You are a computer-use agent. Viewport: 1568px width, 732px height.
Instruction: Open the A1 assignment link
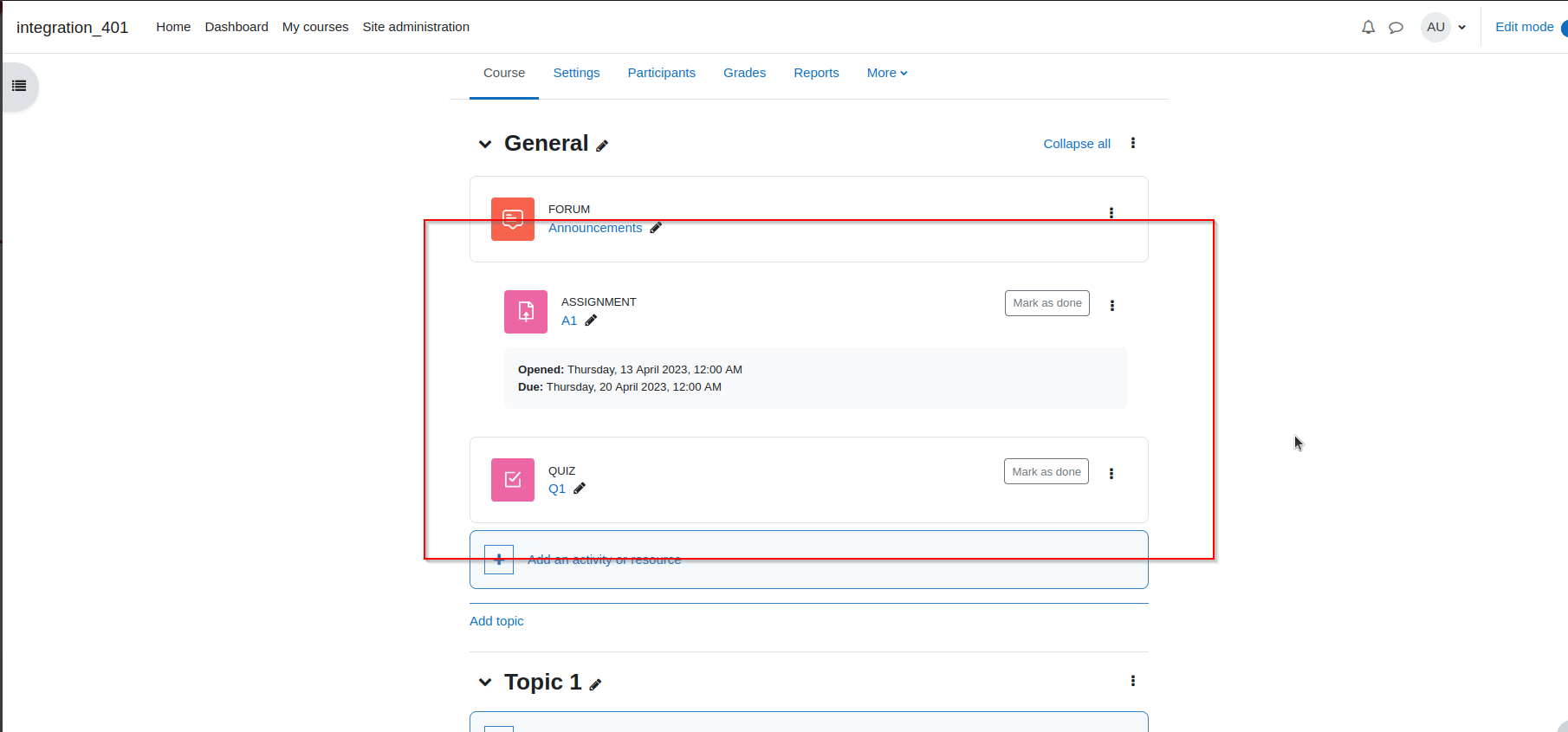click(569, 321)
